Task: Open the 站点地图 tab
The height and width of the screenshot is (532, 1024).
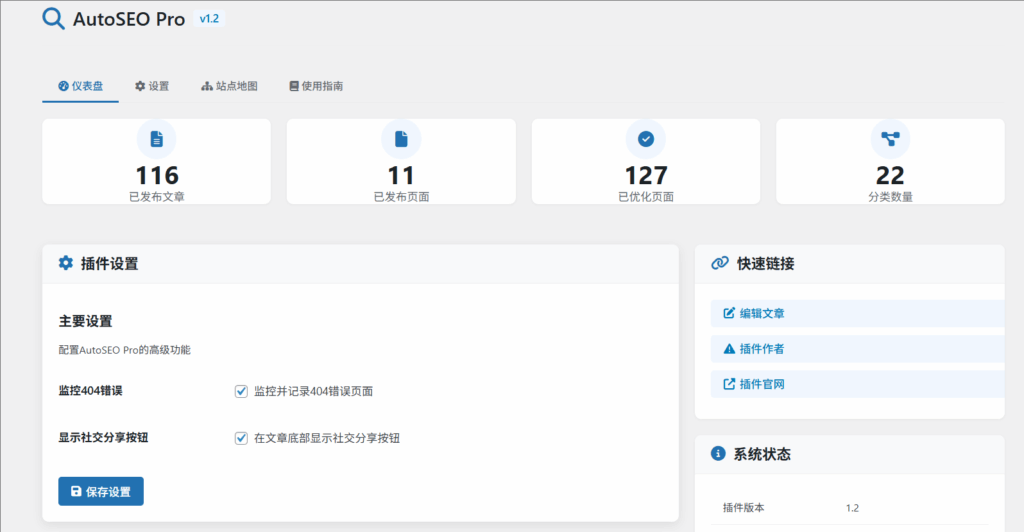Action: [229, 86]
